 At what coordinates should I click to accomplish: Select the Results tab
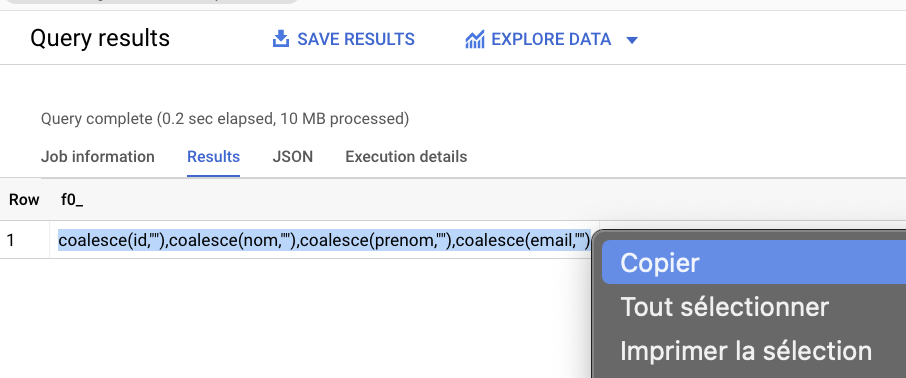point(213,157)
